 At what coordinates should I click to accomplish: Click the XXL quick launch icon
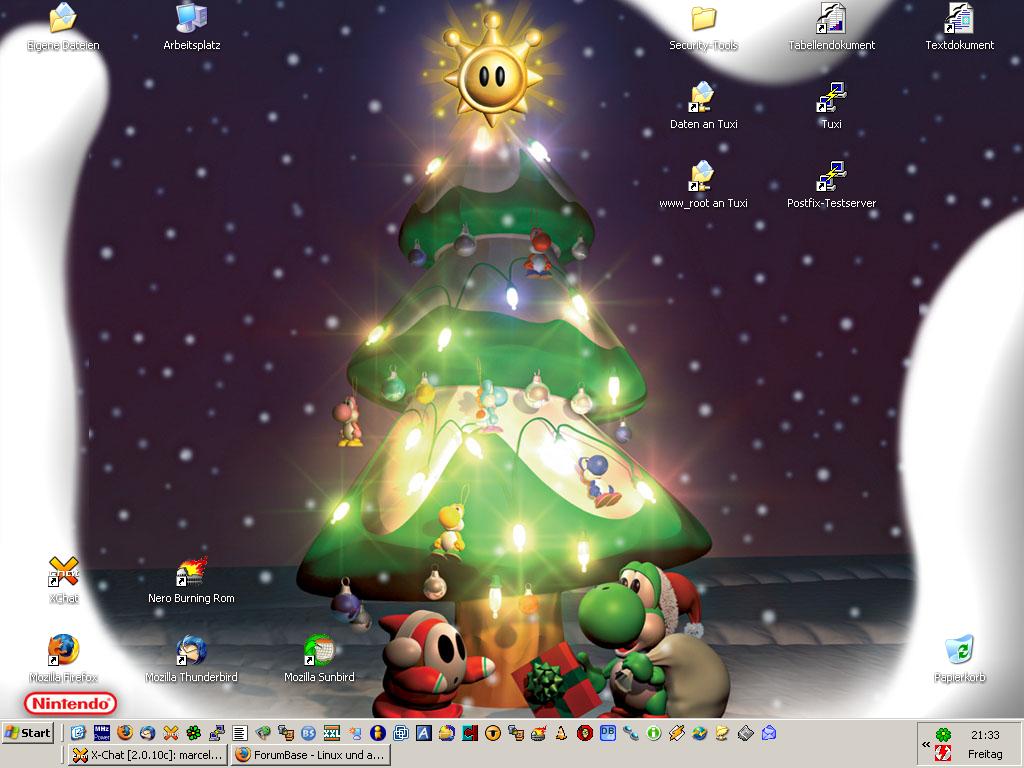coord(332,733)
